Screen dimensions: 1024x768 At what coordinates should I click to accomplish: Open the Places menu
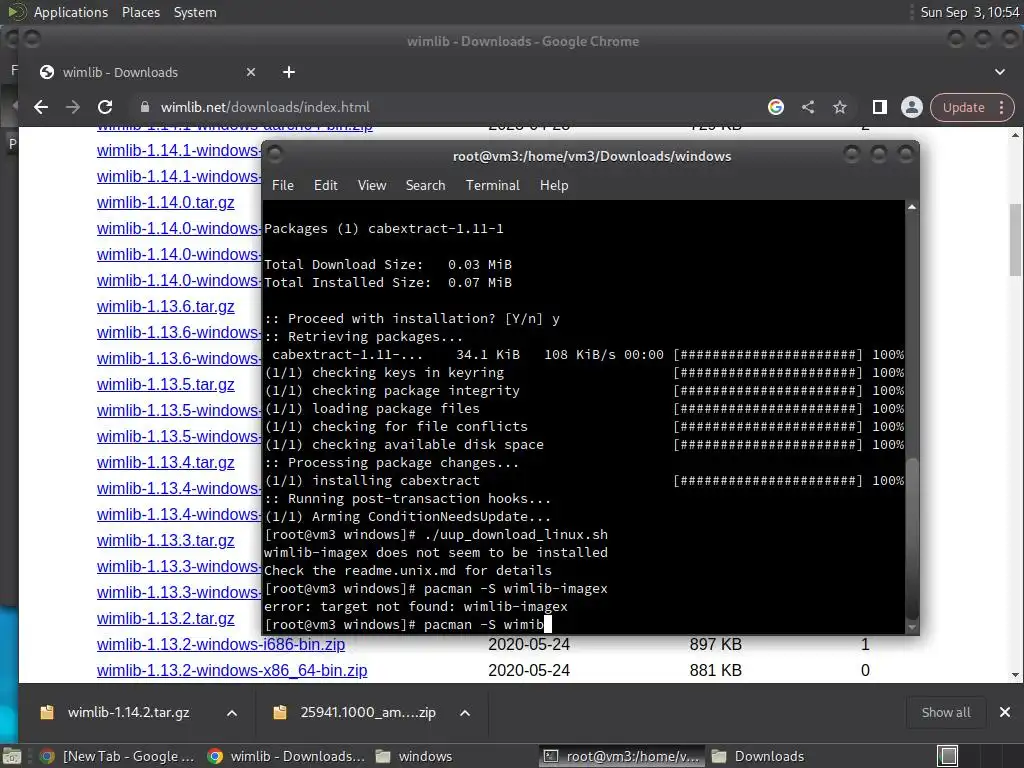(140, 12)
